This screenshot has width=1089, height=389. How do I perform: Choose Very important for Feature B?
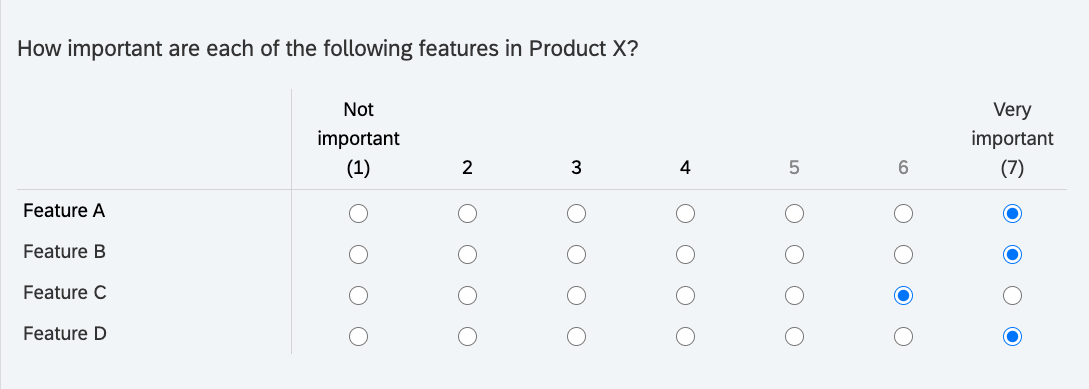[x=1013, y=255]
